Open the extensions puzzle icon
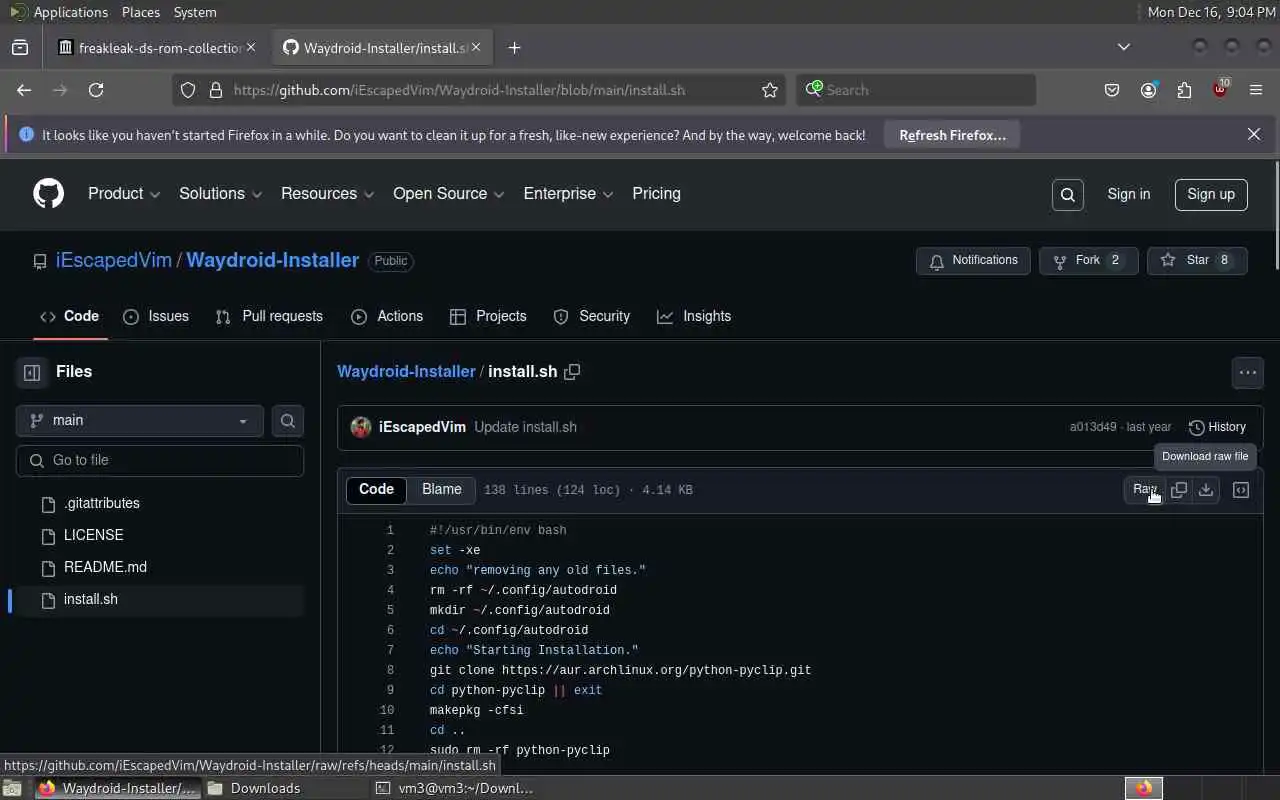Image resolution: width=1280 pixels, height=800 pixels. click(x=1184, y=90)
